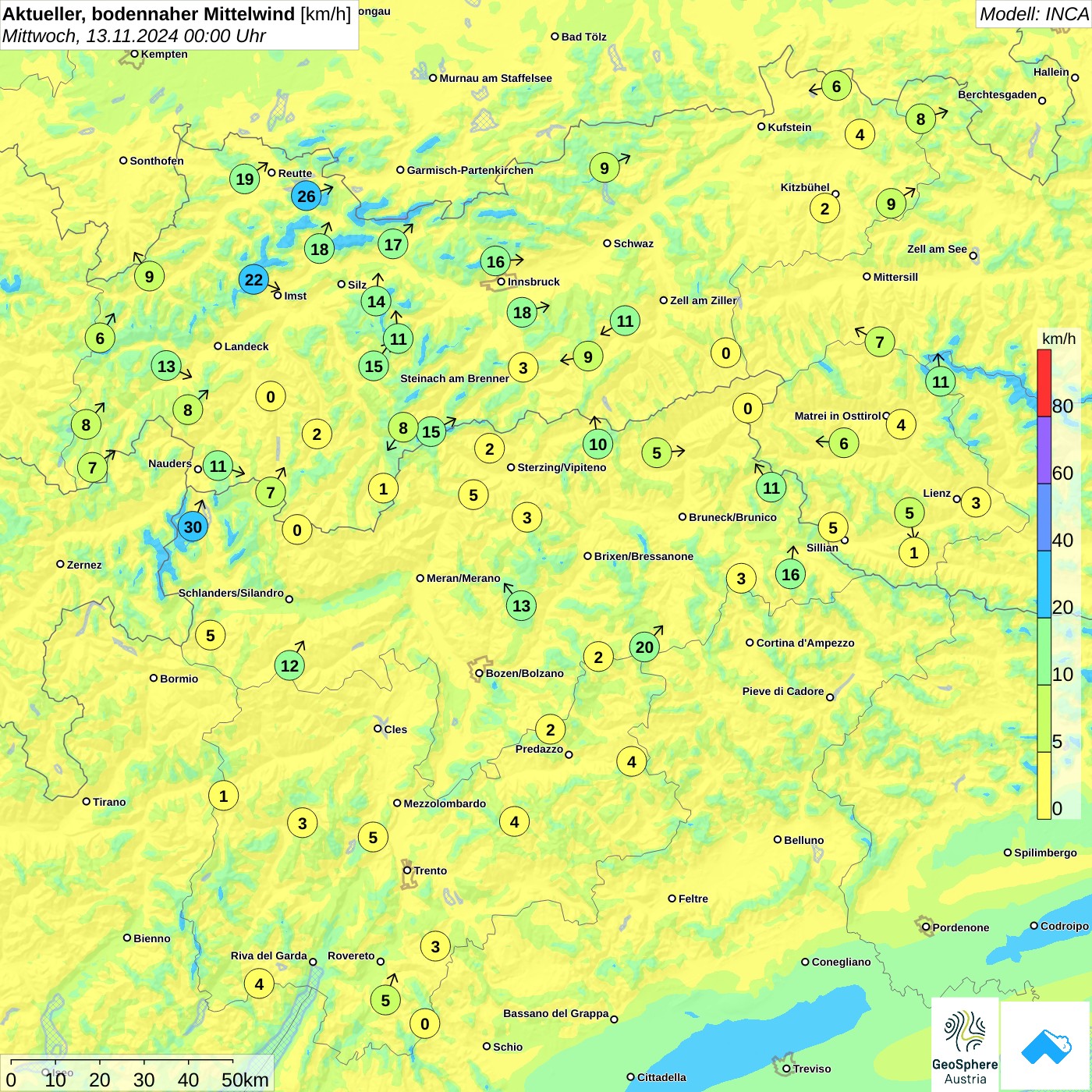The width and height of the screenshot is (1092, 1092).
Task: Select the 17 km/h wind marker
Action: [x=393, y=244]
